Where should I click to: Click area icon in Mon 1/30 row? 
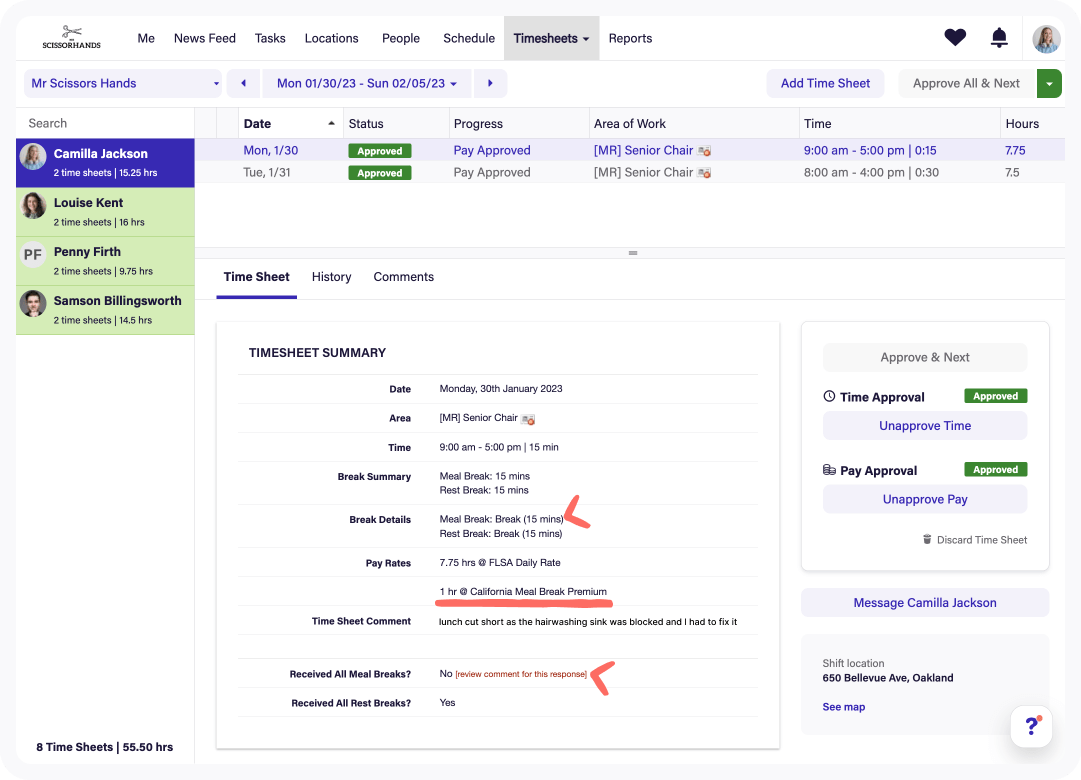(704, 151)
